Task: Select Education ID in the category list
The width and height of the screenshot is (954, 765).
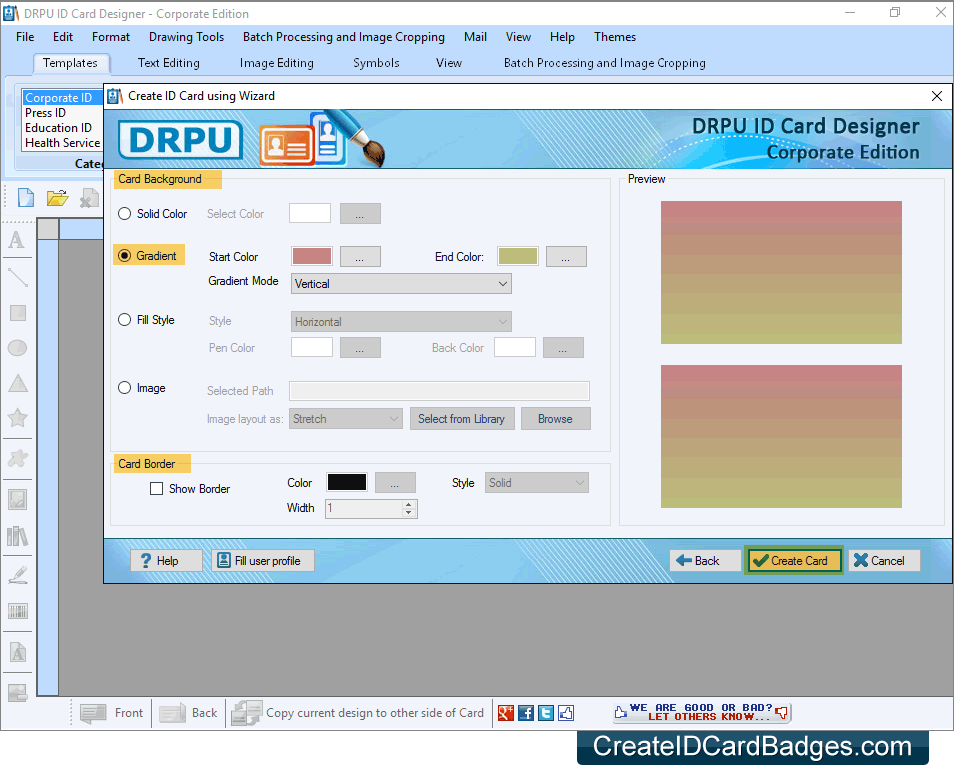Action: pyautogui.click(x=58, y=128)
